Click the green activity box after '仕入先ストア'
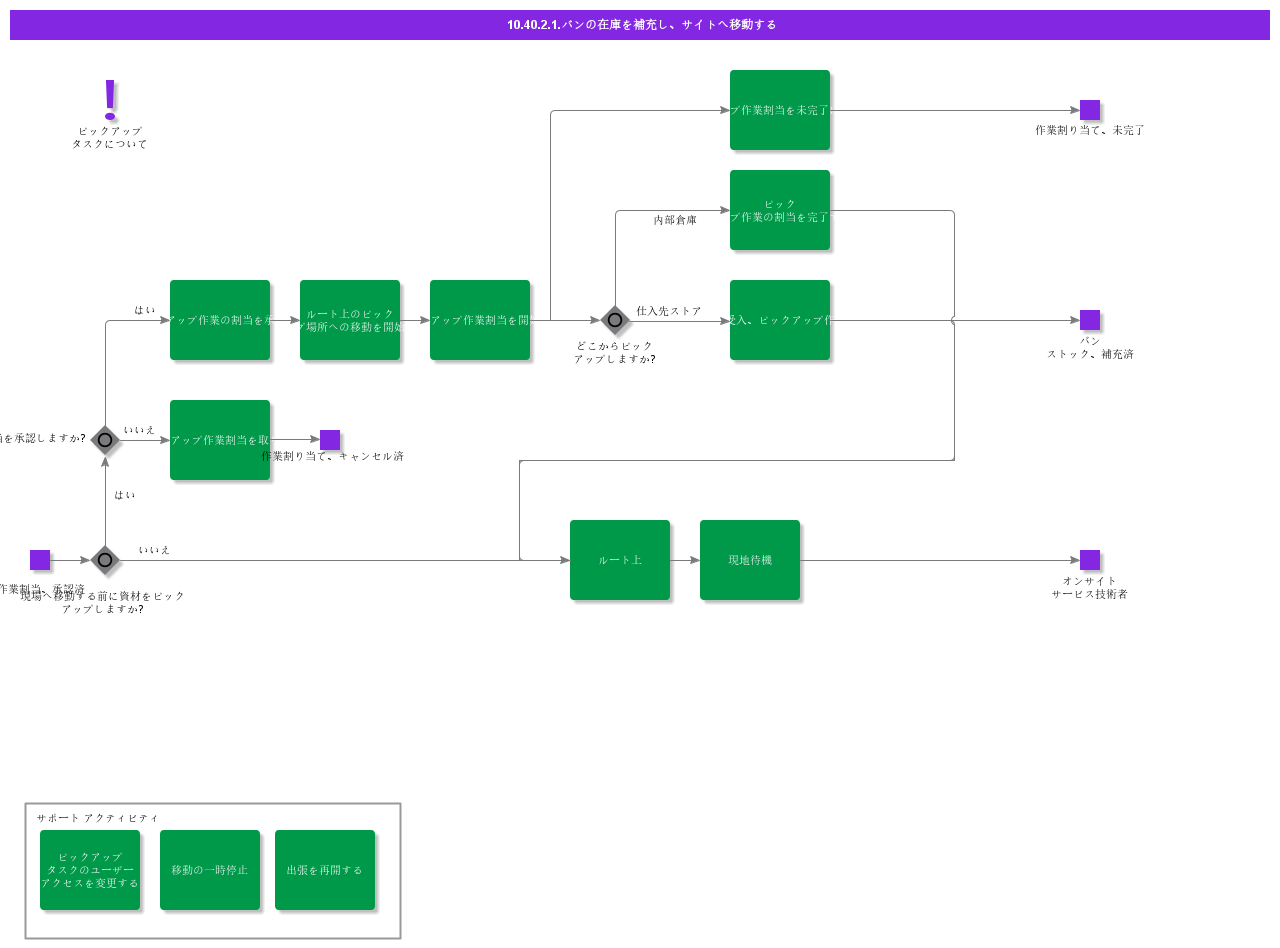This screenshot has height=948, width=1280. point(780,320)
